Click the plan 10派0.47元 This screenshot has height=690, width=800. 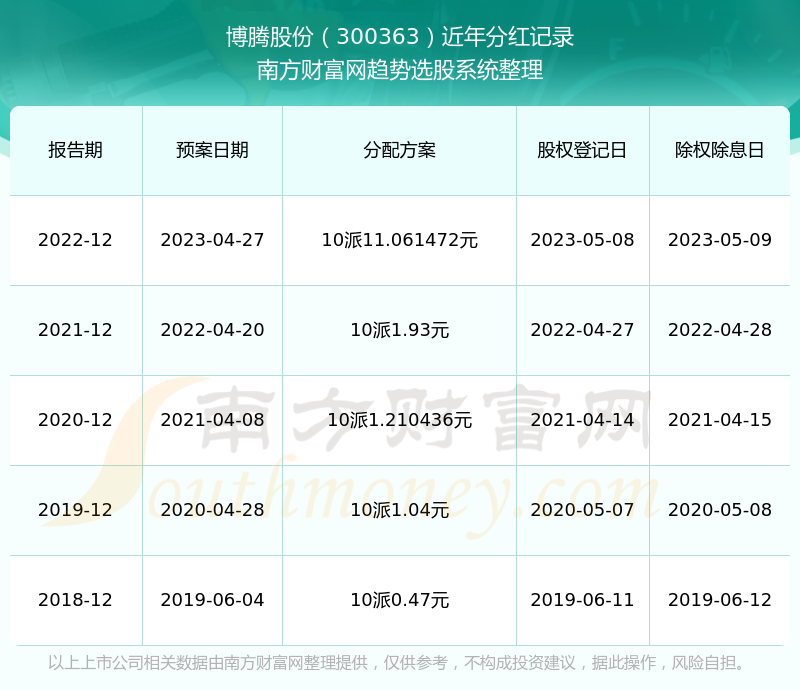pos(399,600)
